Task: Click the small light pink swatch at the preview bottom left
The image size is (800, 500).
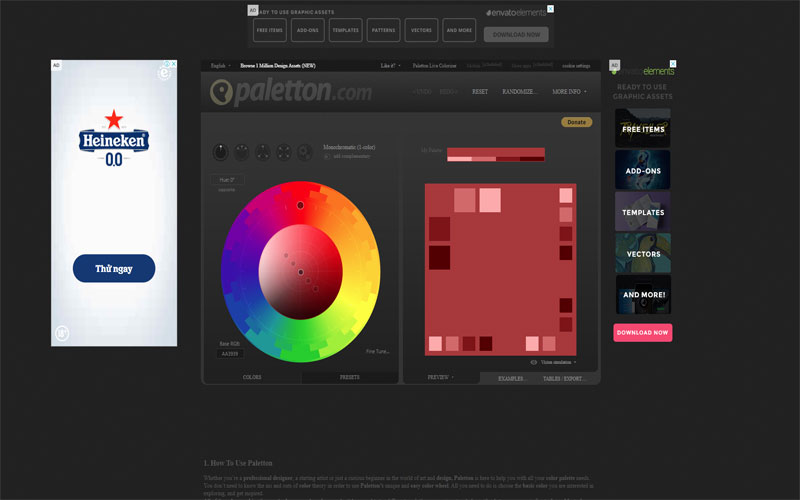Action: click(x=435, y=343)
